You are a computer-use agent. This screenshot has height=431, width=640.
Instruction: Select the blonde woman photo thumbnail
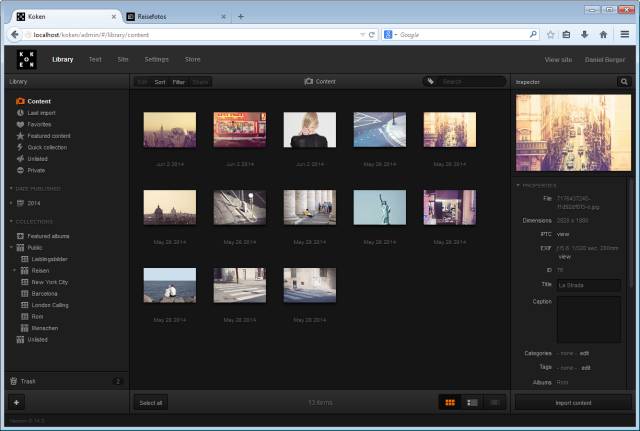pos(310,130)
